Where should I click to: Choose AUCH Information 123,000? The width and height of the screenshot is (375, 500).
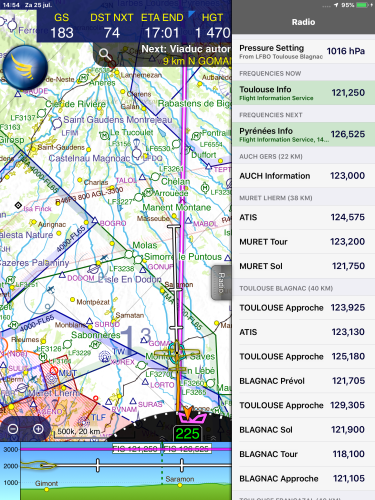(x=303, y=176)
